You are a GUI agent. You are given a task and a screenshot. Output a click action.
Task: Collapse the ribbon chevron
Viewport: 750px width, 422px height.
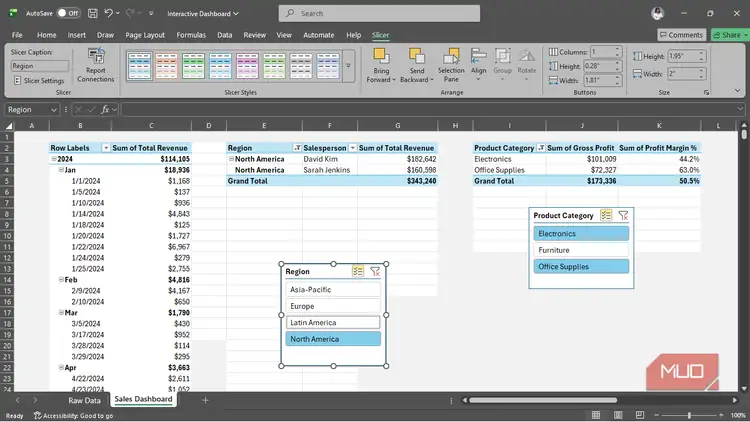pyautogui.click(x=737, y=91)
